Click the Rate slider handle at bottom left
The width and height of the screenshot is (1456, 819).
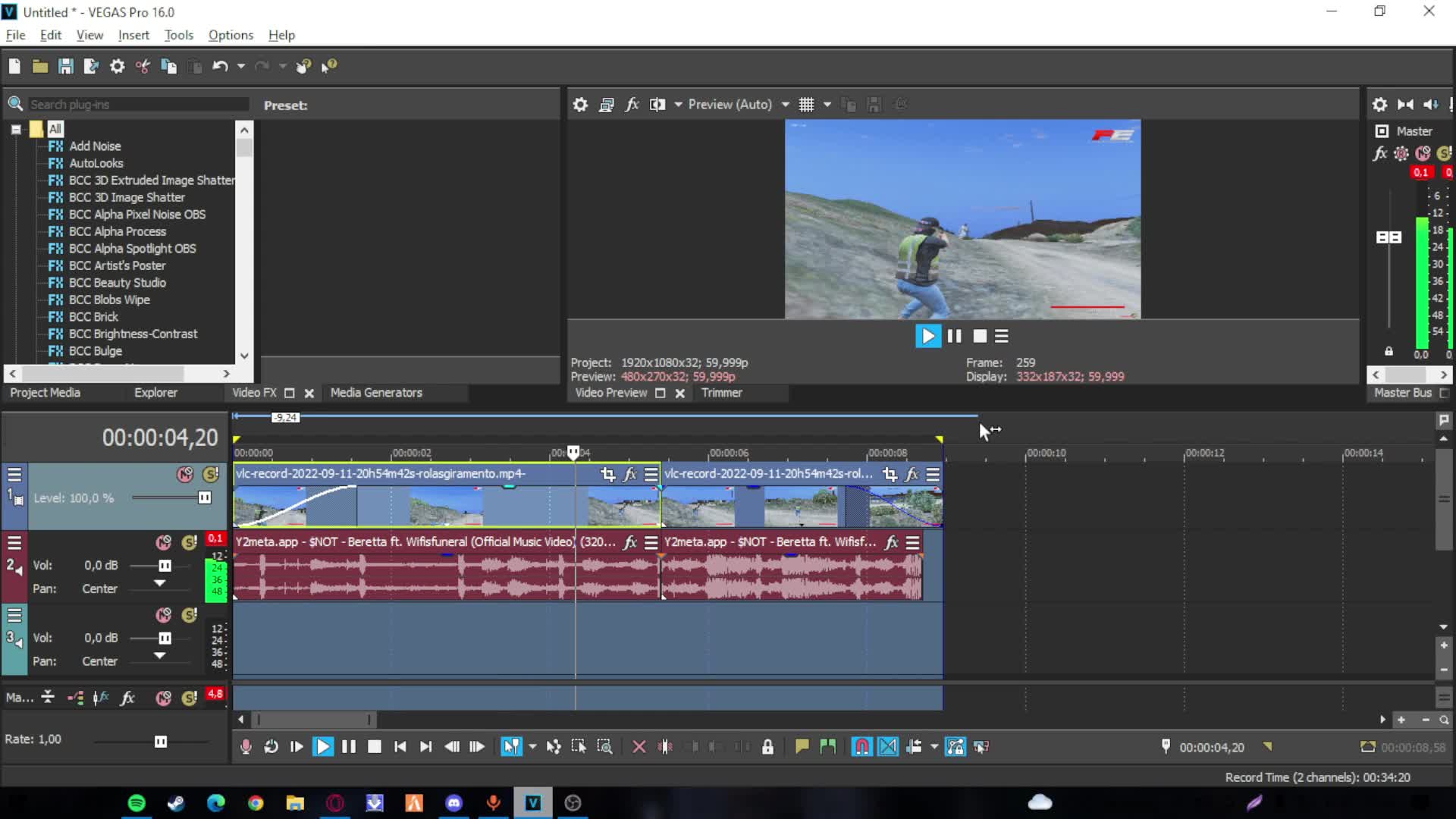160,742
